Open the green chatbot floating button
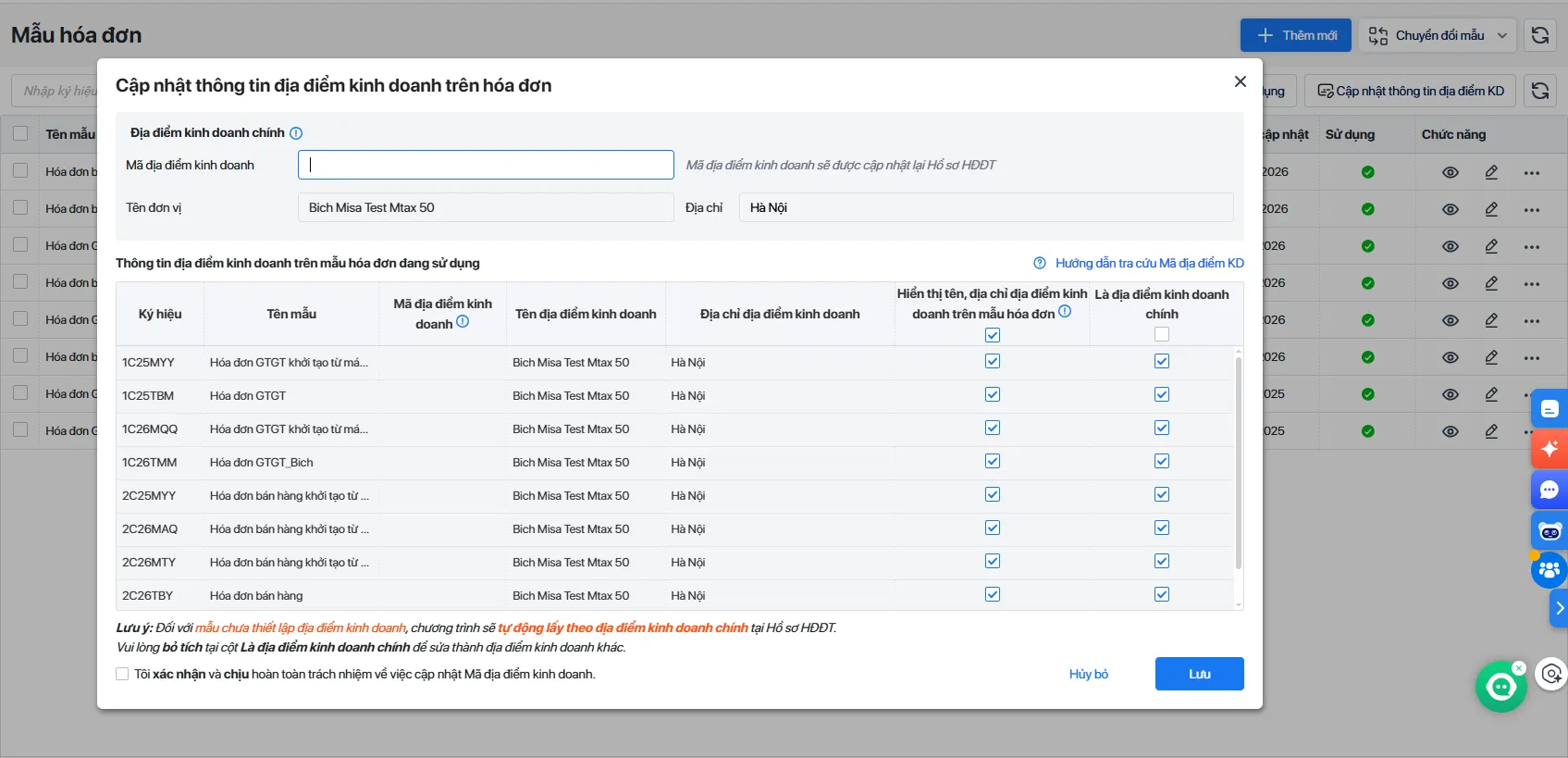 pyautogui.click(x=1500, y=687)
